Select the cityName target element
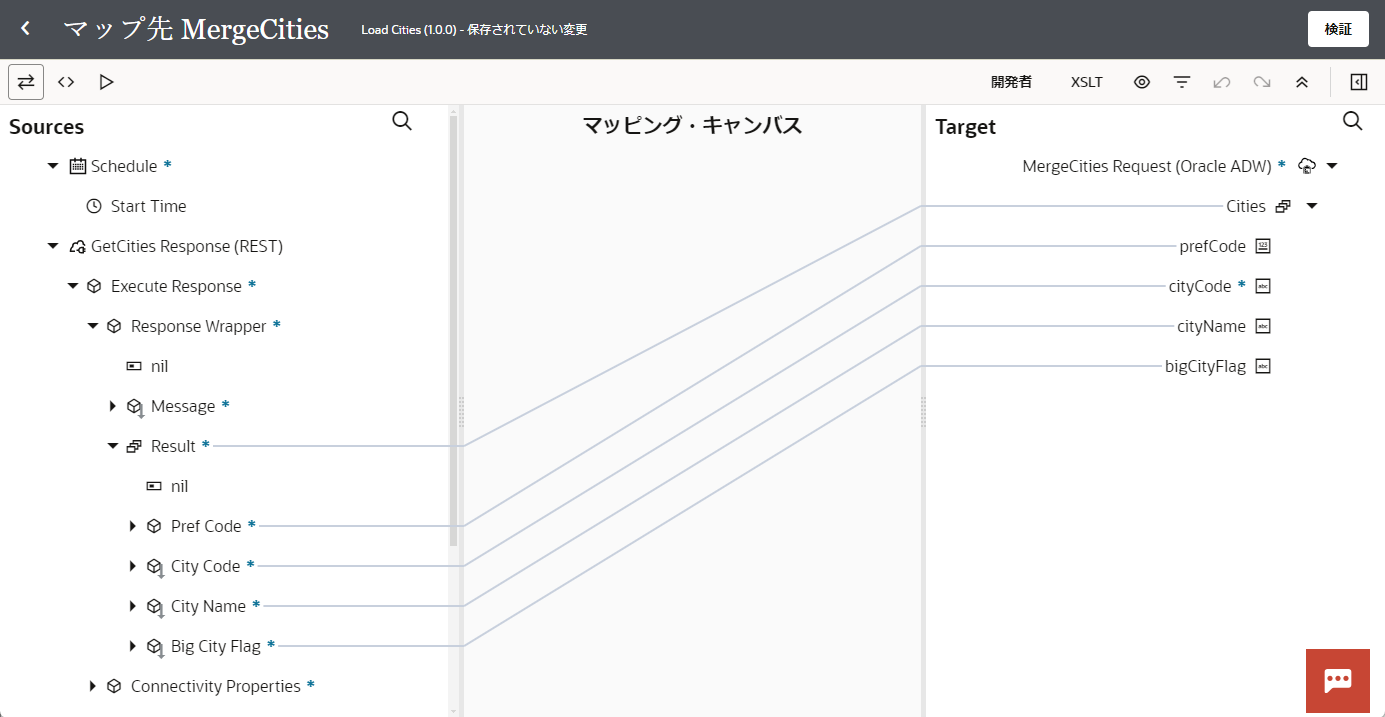The height and width of the screenshot is (717, 1385). pyautogui.click(x=1211, y=326)
